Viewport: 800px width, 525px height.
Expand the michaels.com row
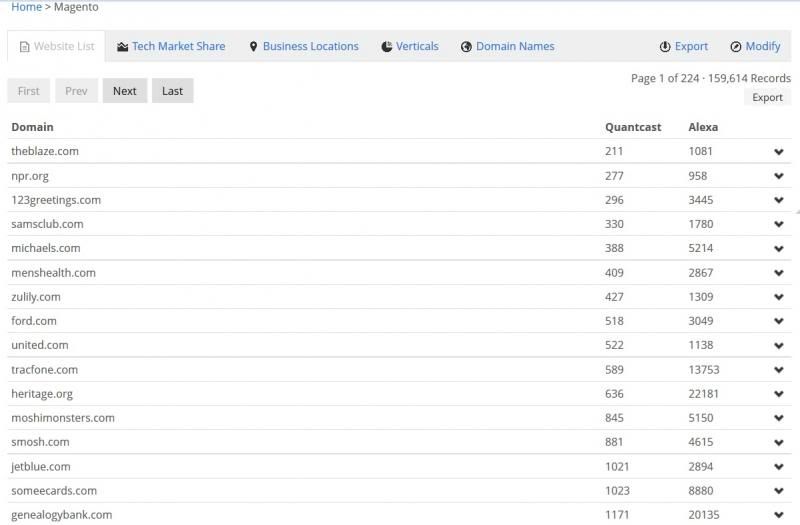coord(779,248)
